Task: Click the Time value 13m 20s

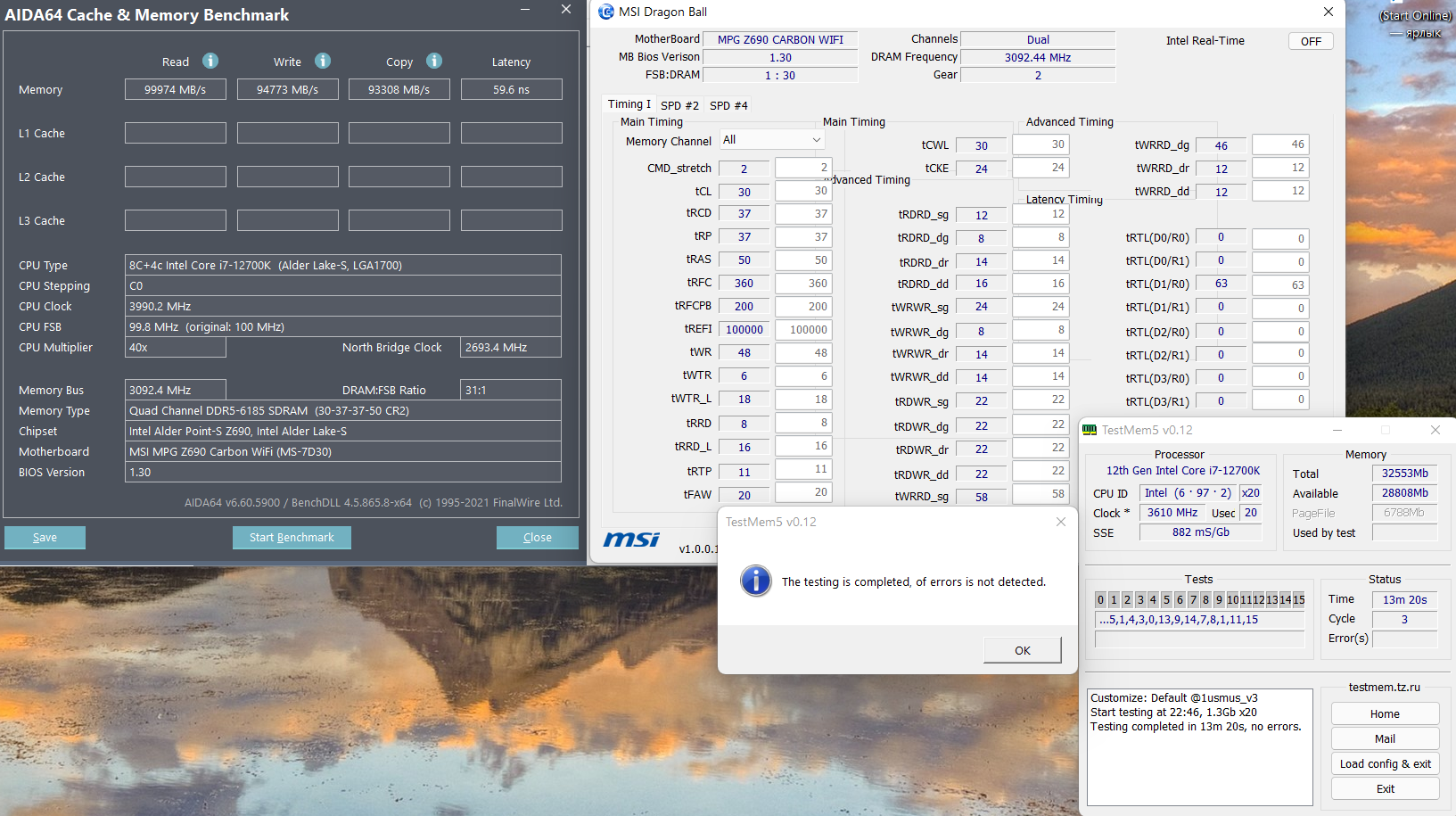Action: tap(1405, 600)
